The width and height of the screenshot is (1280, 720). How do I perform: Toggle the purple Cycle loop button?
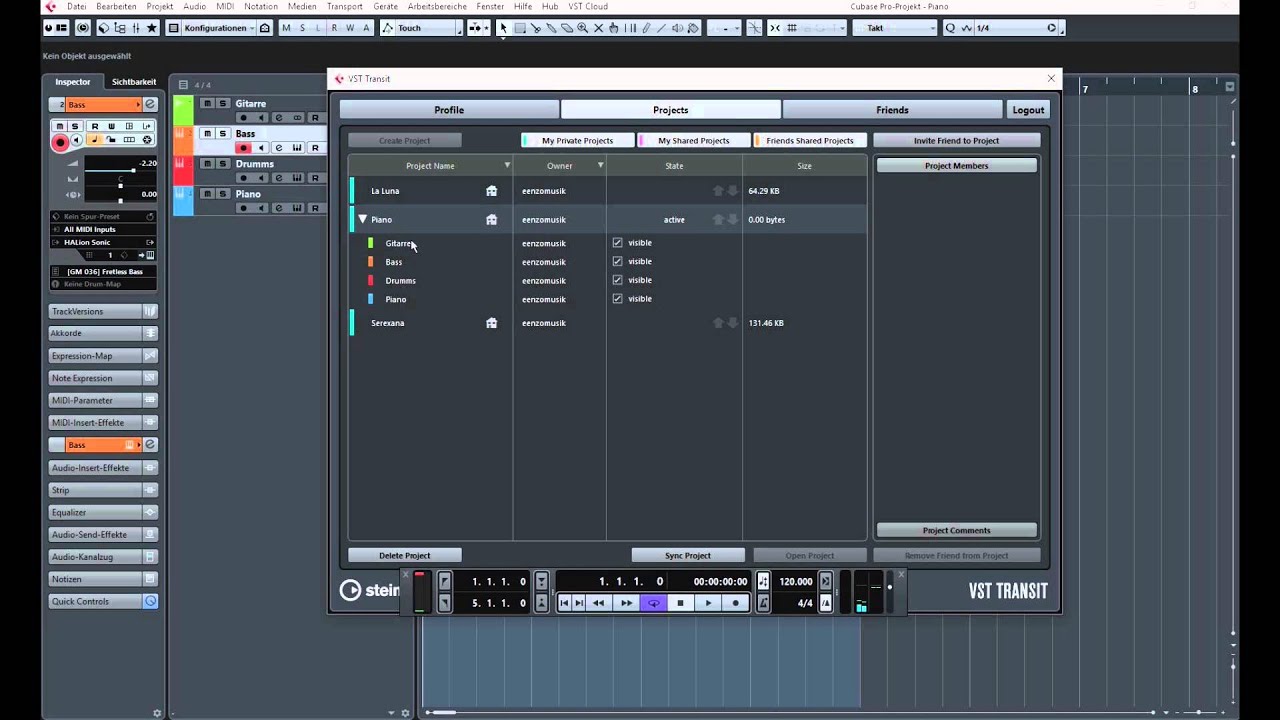pos(653,603)
